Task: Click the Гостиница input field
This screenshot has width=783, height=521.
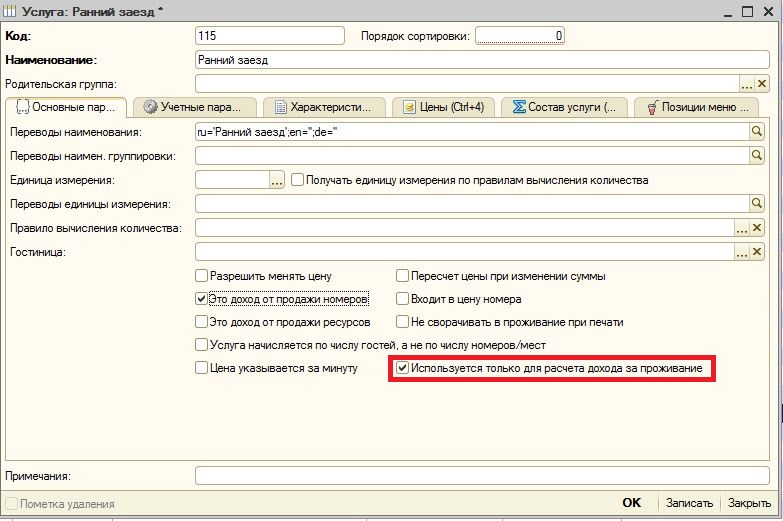Action: click(x=464, y=252)
